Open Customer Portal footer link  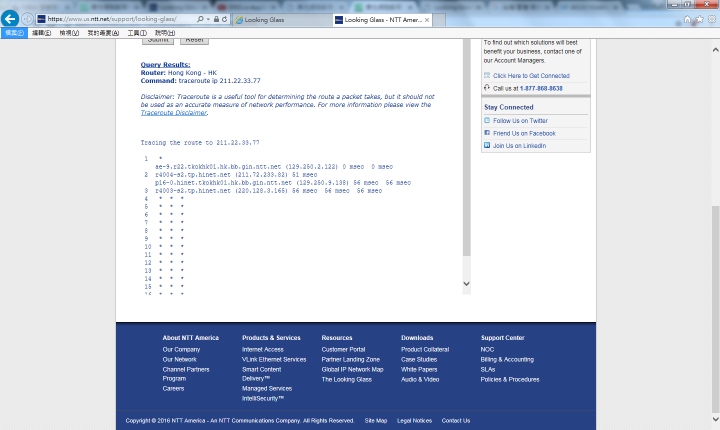pyautogui.click(x=343, y=350)
